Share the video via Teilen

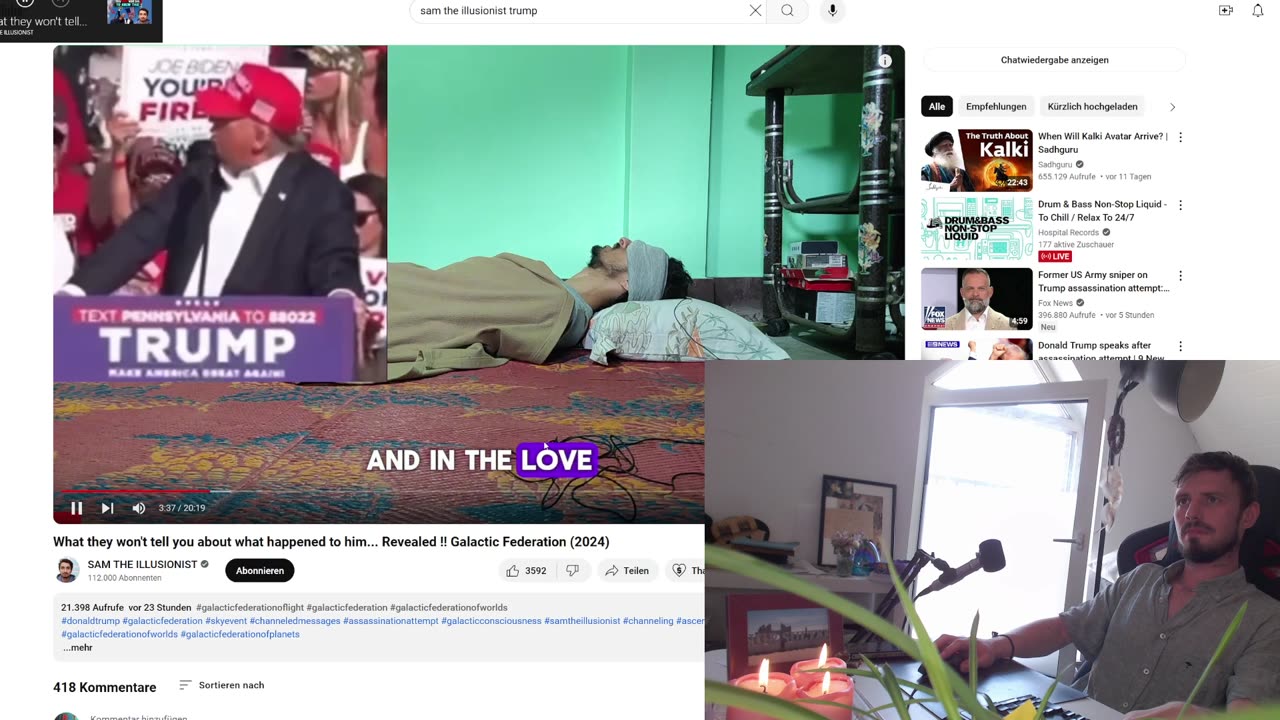(x=627, y=571)
